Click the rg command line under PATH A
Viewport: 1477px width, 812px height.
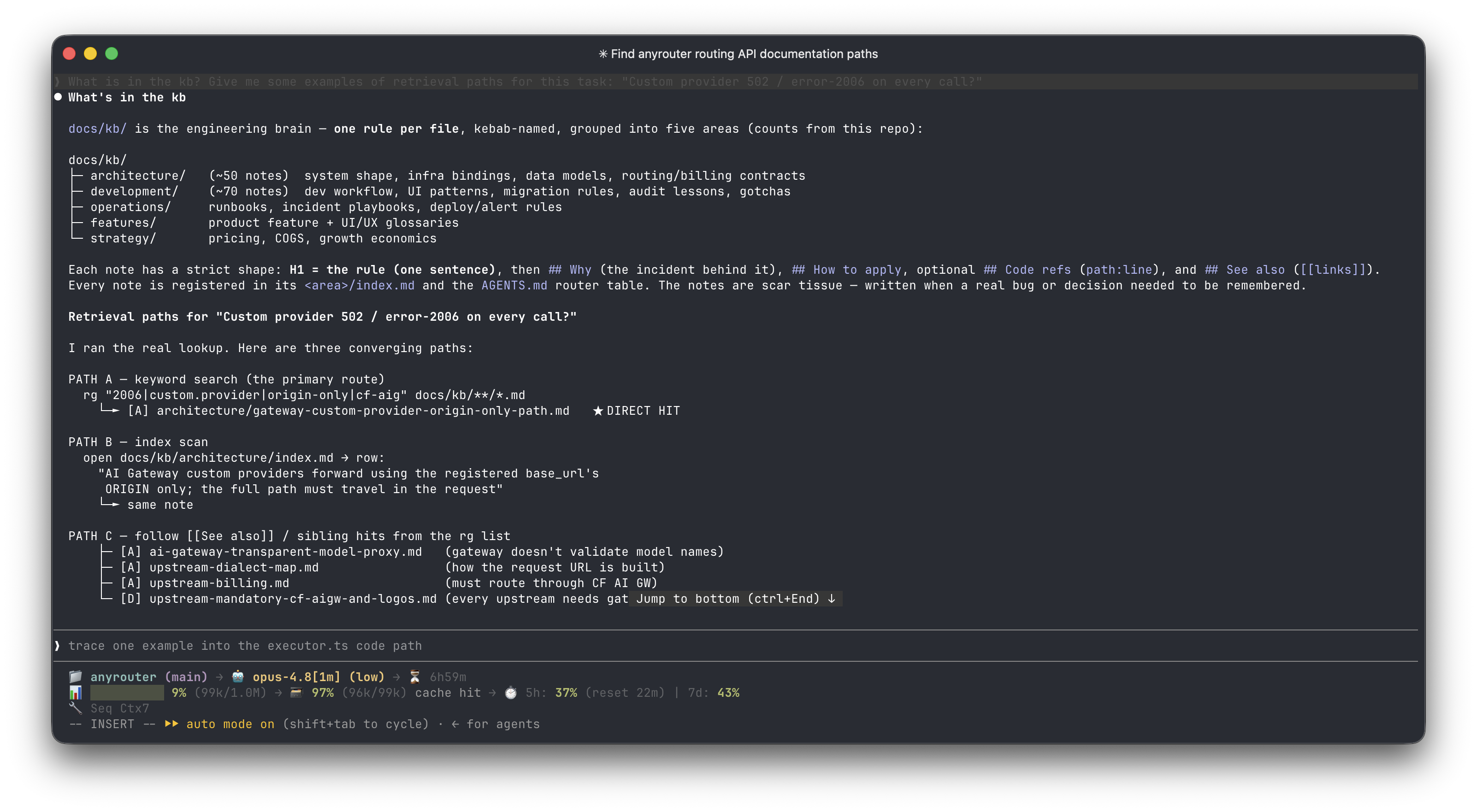click(x=304, y=395)
